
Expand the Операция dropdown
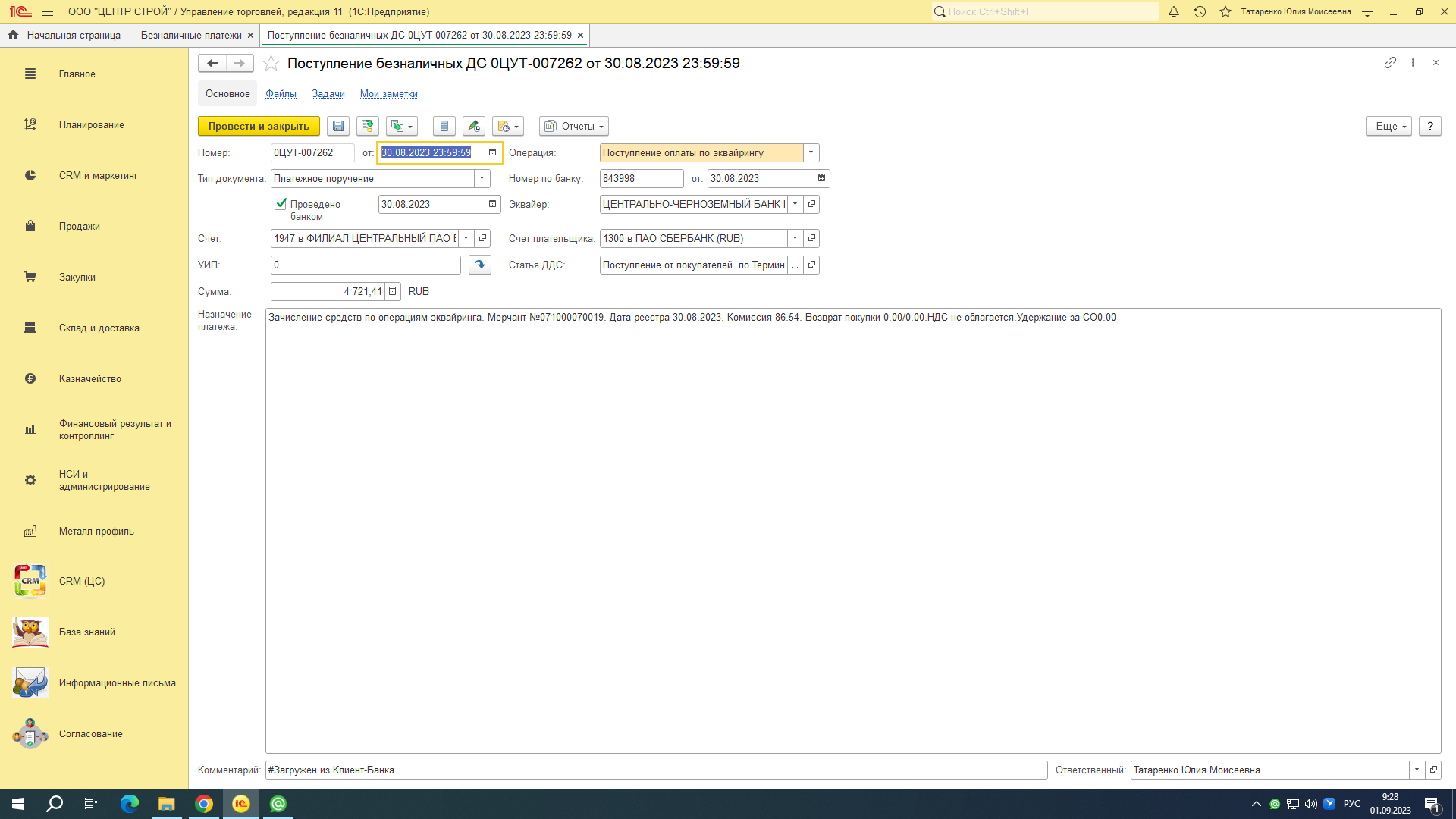click(811, 152)
